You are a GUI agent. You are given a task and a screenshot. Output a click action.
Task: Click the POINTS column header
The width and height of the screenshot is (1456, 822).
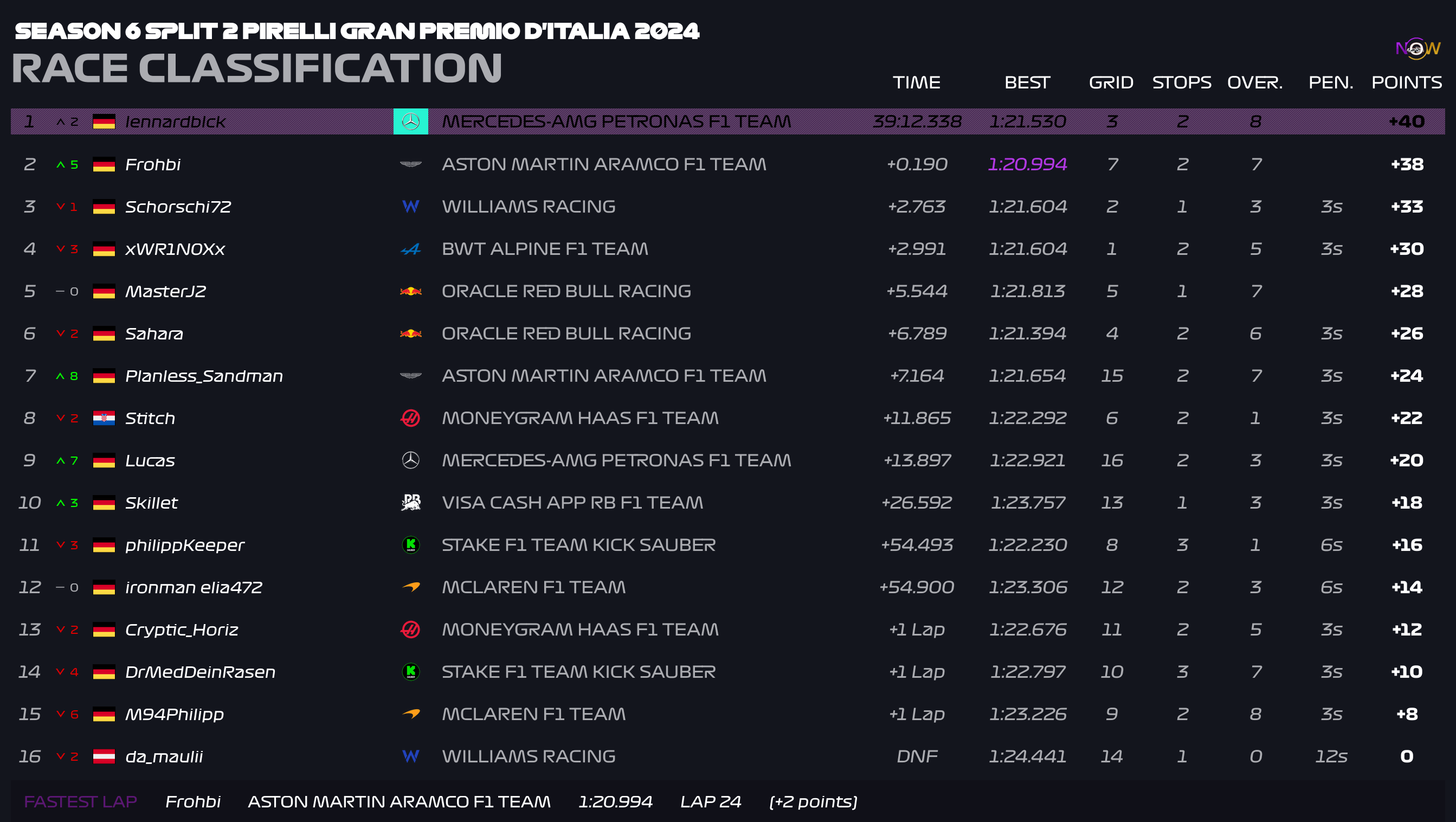pos(1407,82)
